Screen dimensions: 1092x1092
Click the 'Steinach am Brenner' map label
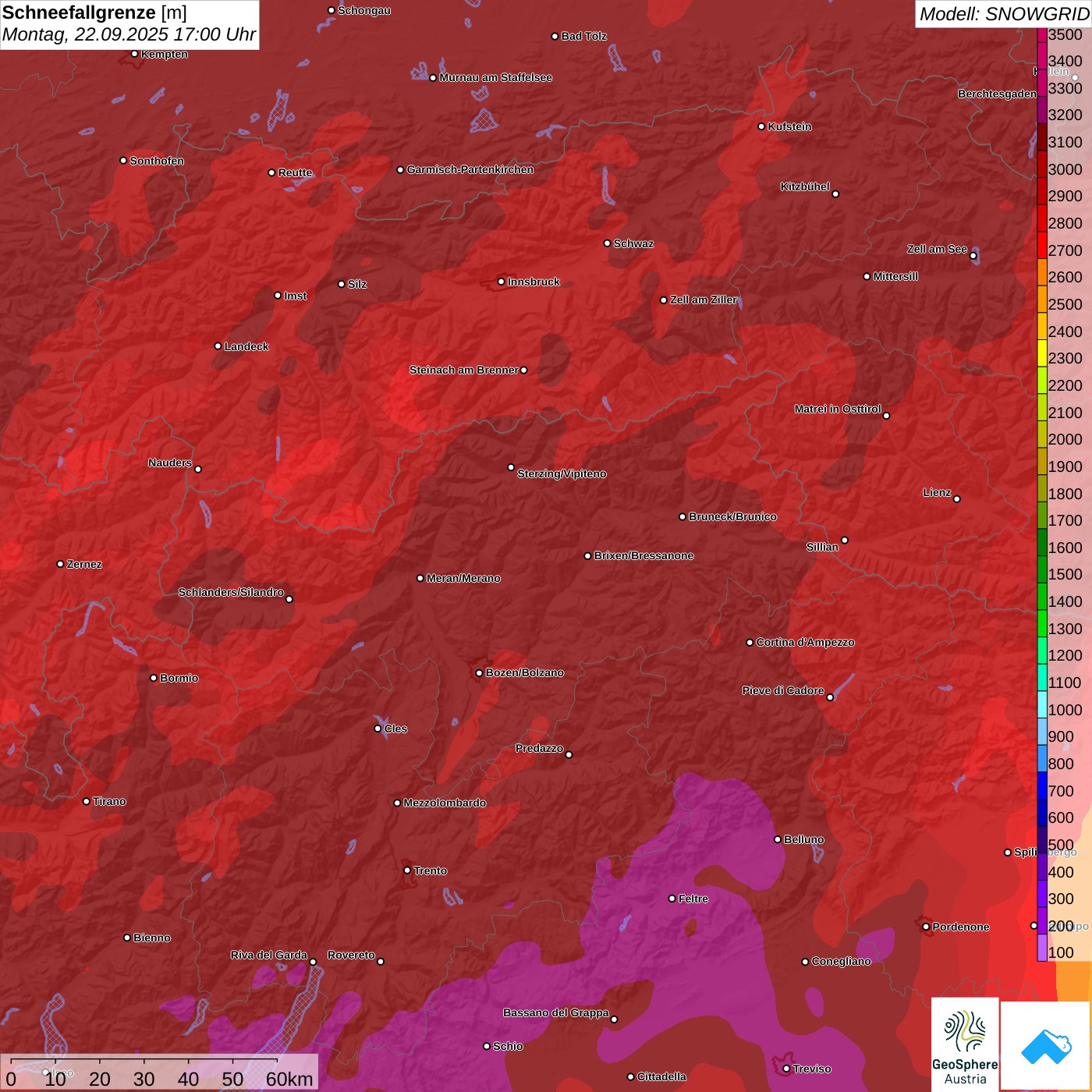[464, 370]
